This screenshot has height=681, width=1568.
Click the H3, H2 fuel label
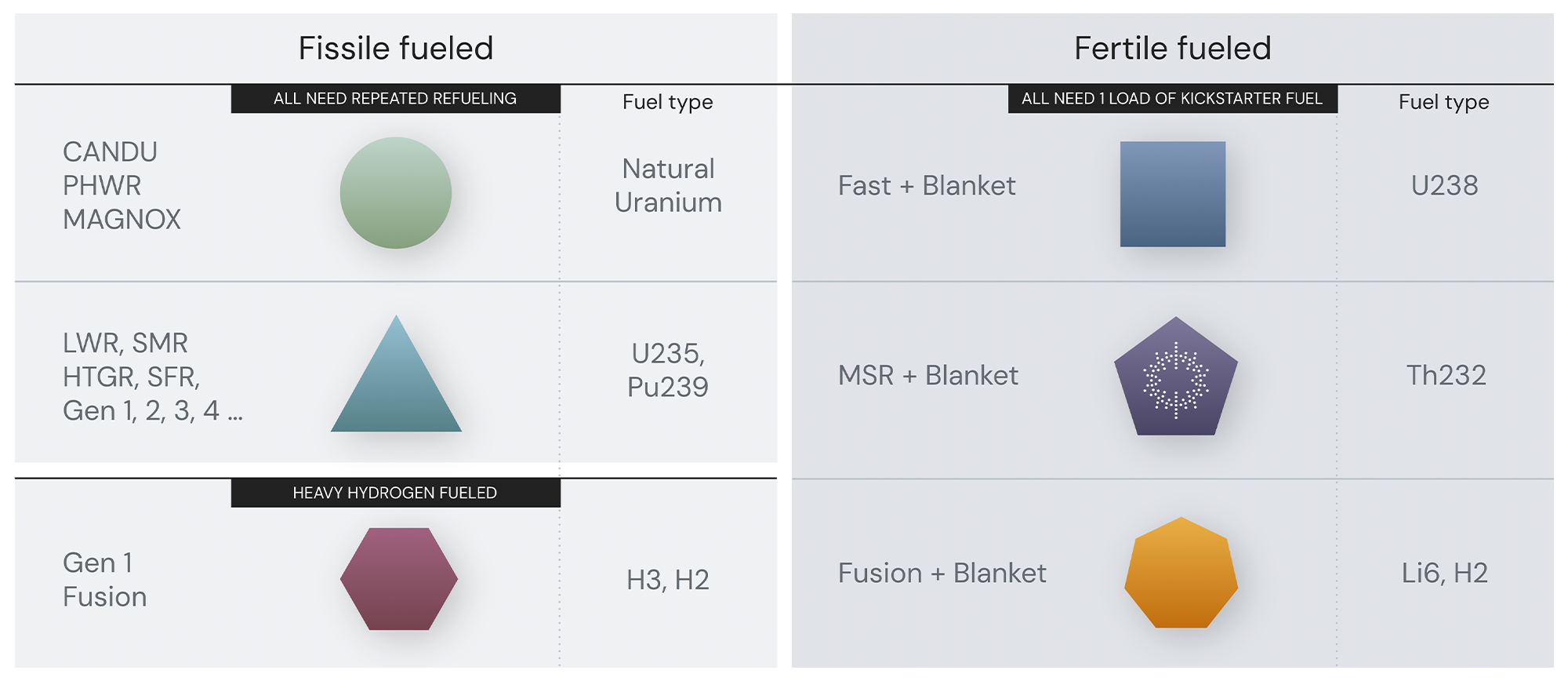(x=668, y=580)
